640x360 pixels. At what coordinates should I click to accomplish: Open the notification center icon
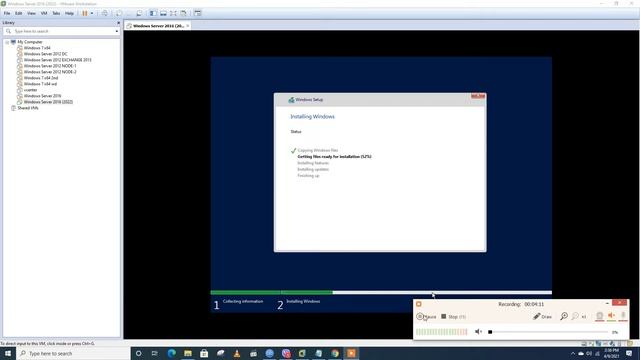coord(629,353)
